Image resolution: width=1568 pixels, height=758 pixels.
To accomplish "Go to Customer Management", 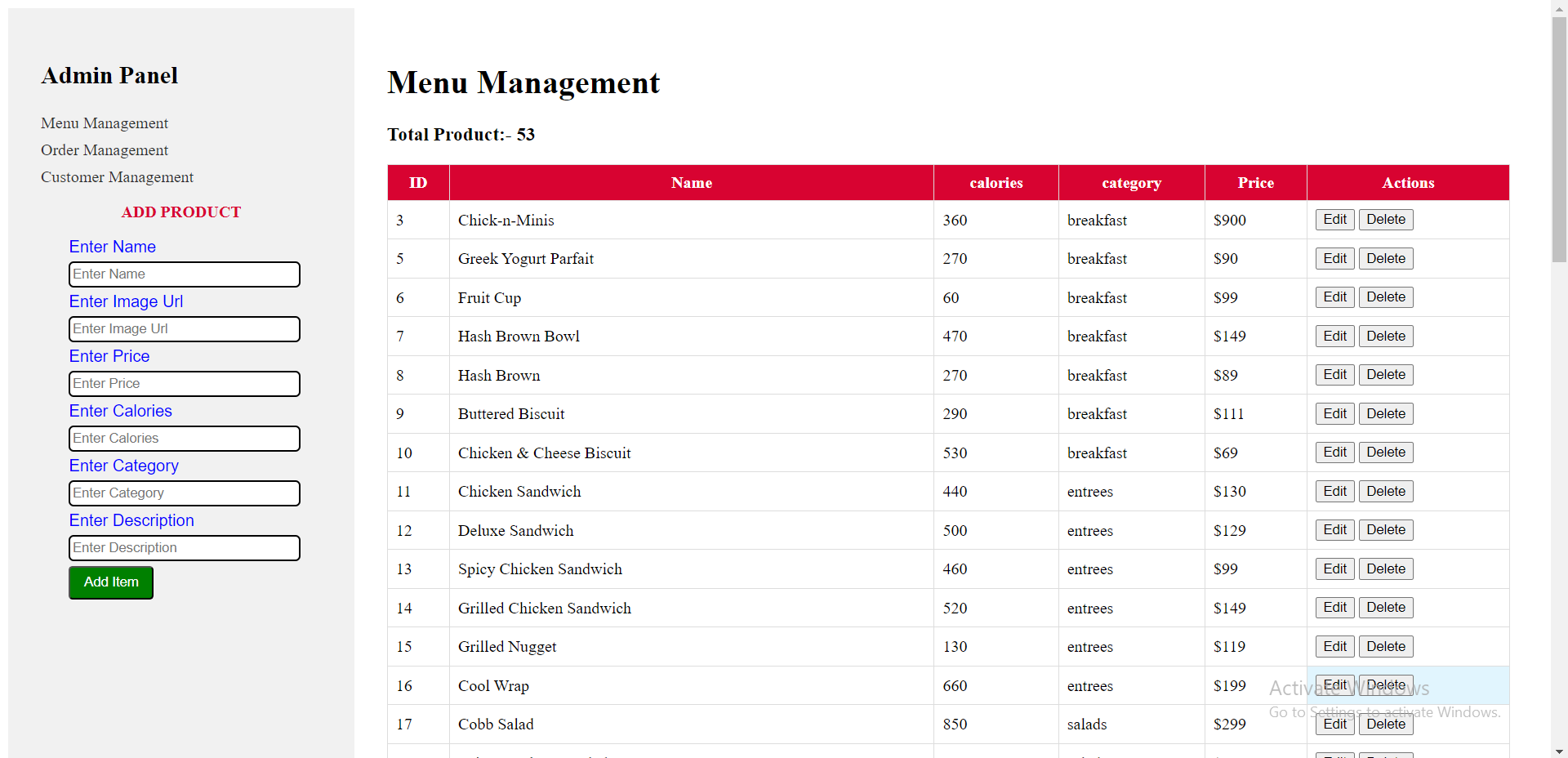I will click(117, 177).
